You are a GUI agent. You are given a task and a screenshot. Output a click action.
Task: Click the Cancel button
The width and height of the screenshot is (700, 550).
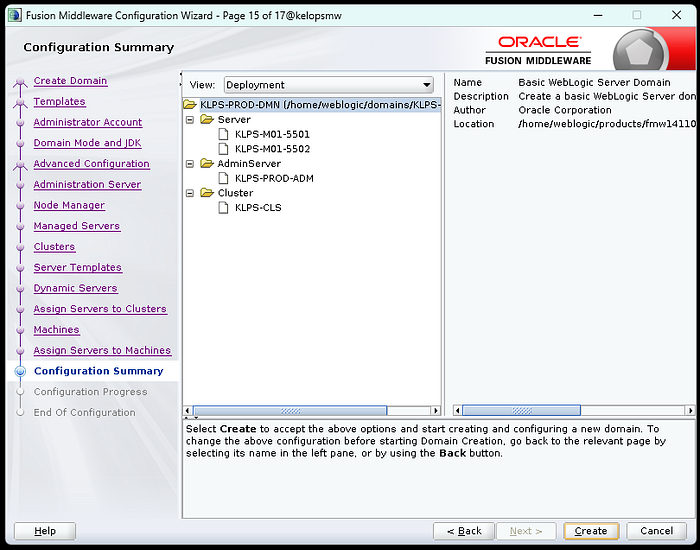point(657,531)
